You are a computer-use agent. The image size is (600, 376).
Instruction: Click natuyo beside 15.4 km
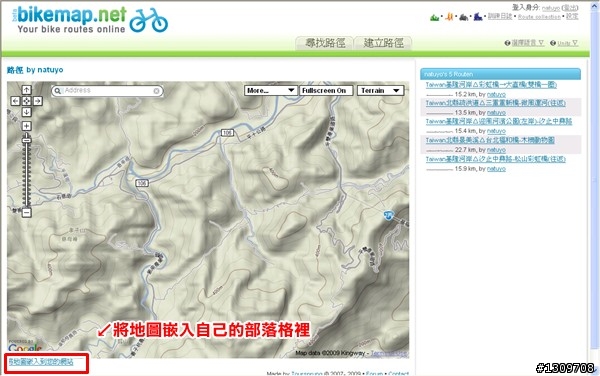[496, 131]
